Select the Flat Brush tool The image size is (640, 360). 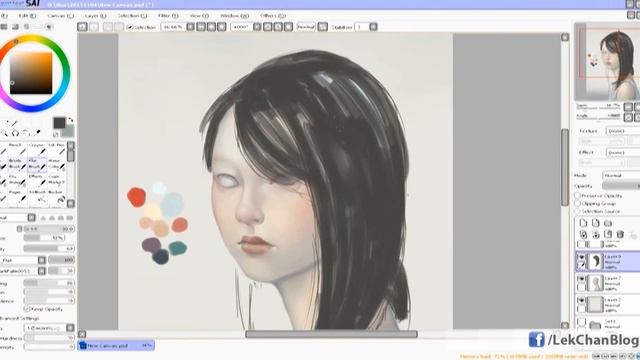[x=36, y=164]
